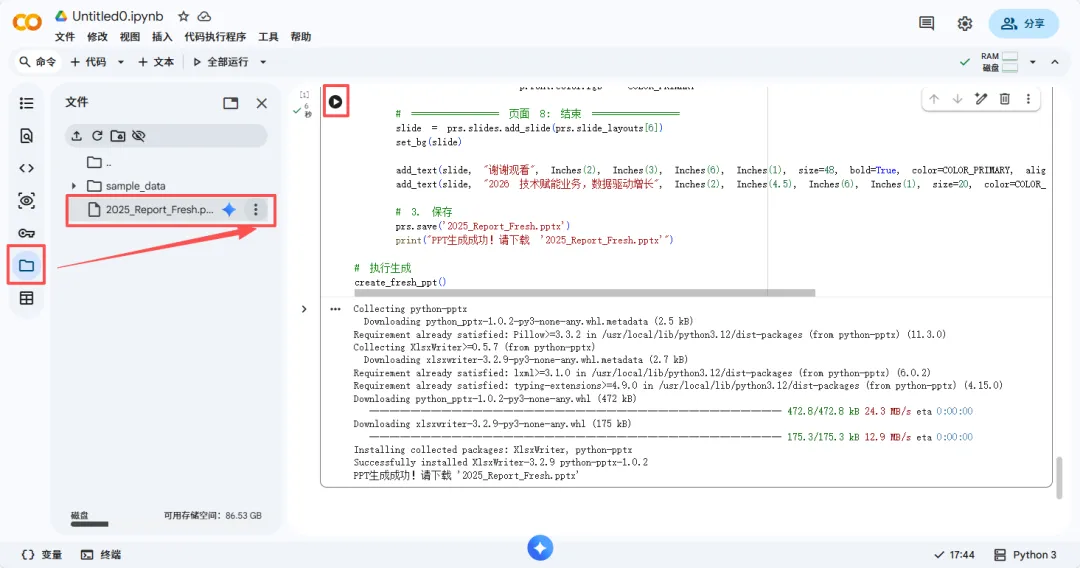1080x568 pixels.
Task: Open the Files folder sidebar icon
Action: point(26,265)
